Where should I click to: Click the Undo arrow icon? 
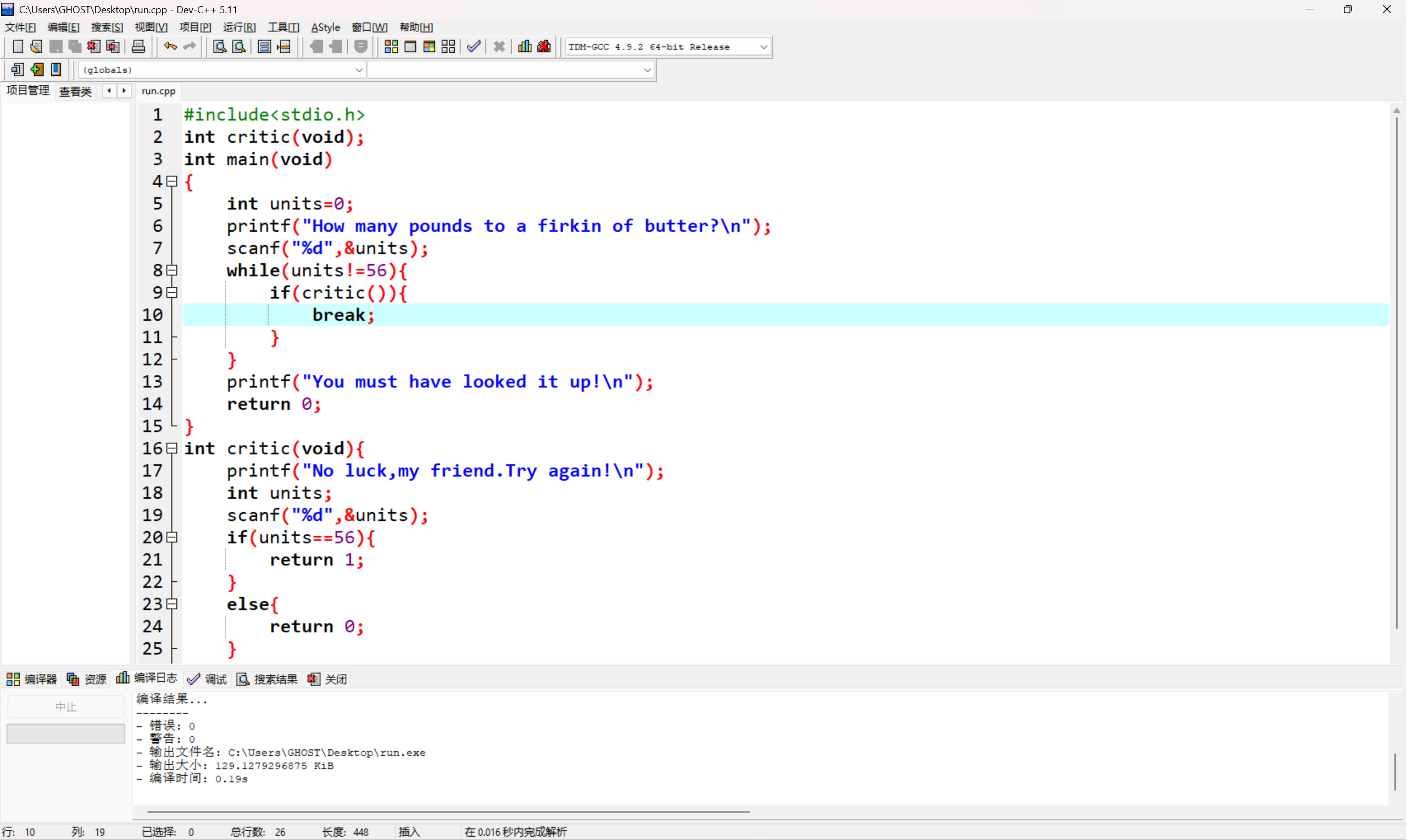pyautogui.click(x=170, y=47)
